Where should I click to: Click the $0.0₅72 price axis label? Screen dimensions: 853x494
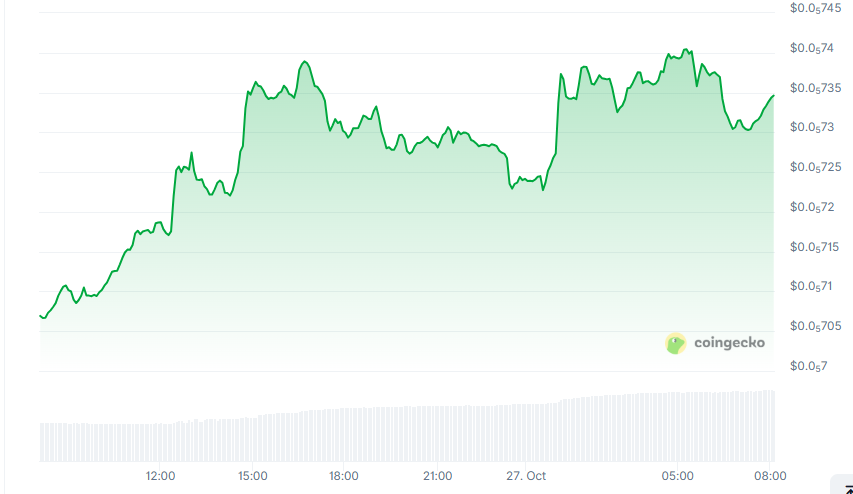tap(812, 207)
